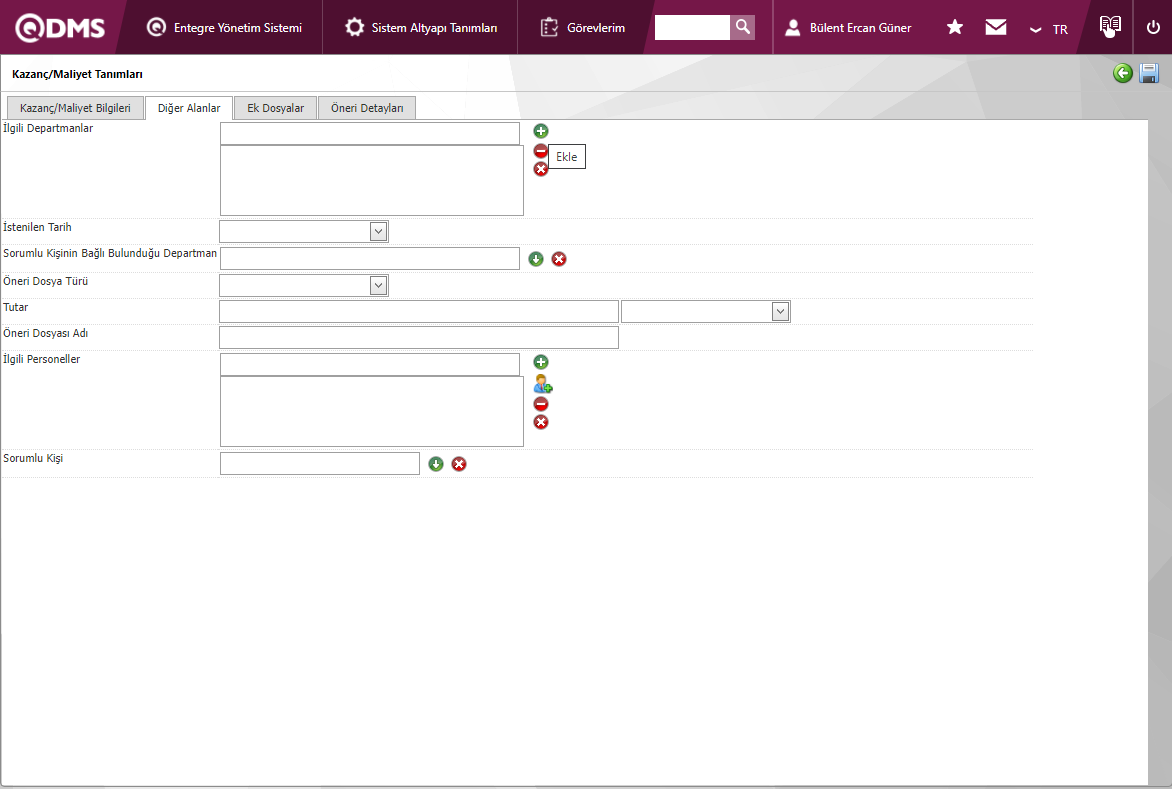This screenshot has width=1172, height=789.
Task: Click the magnifier search button
Action: (x=742, y=28)
